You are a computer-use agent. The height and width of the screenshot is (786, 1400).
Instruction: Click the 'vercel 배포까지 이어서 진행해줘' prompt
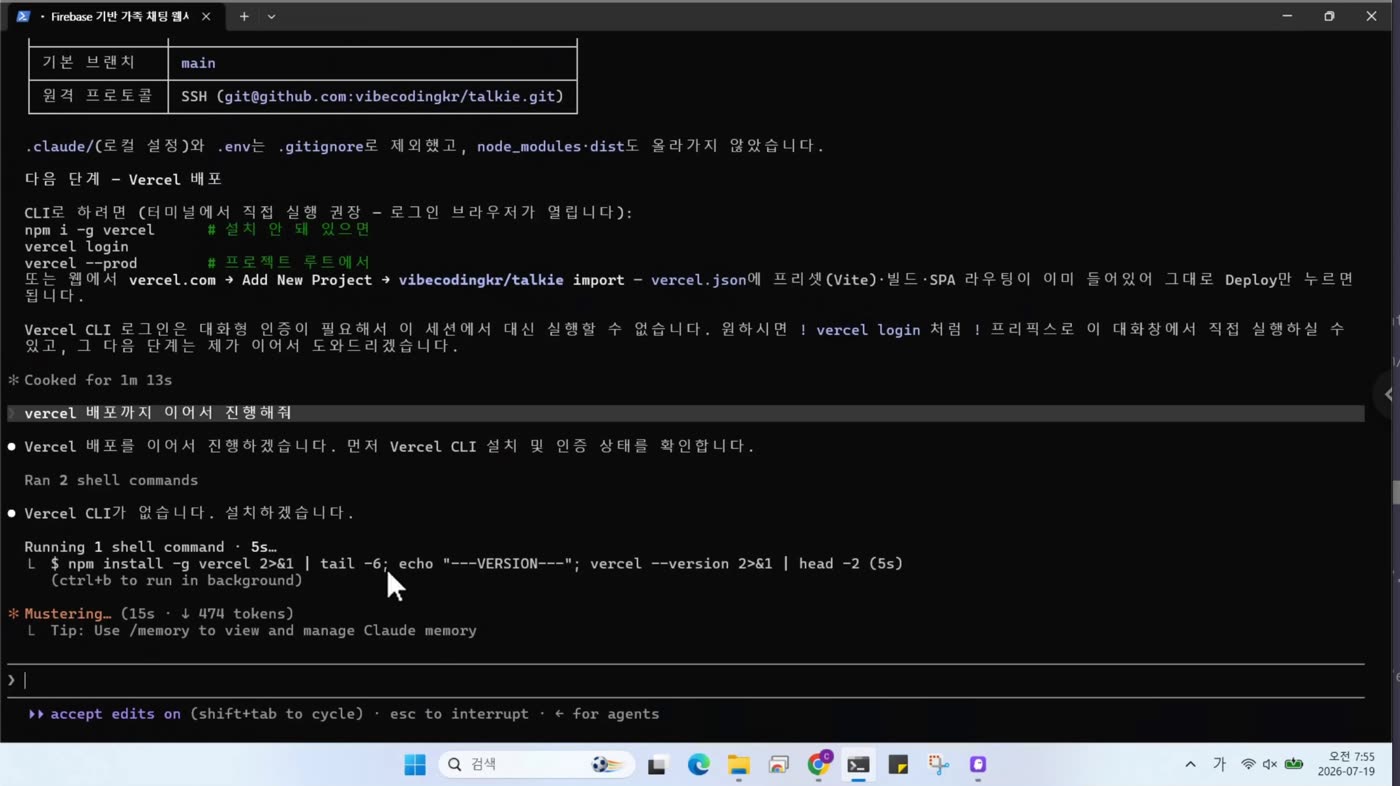(x=158, y=413)
